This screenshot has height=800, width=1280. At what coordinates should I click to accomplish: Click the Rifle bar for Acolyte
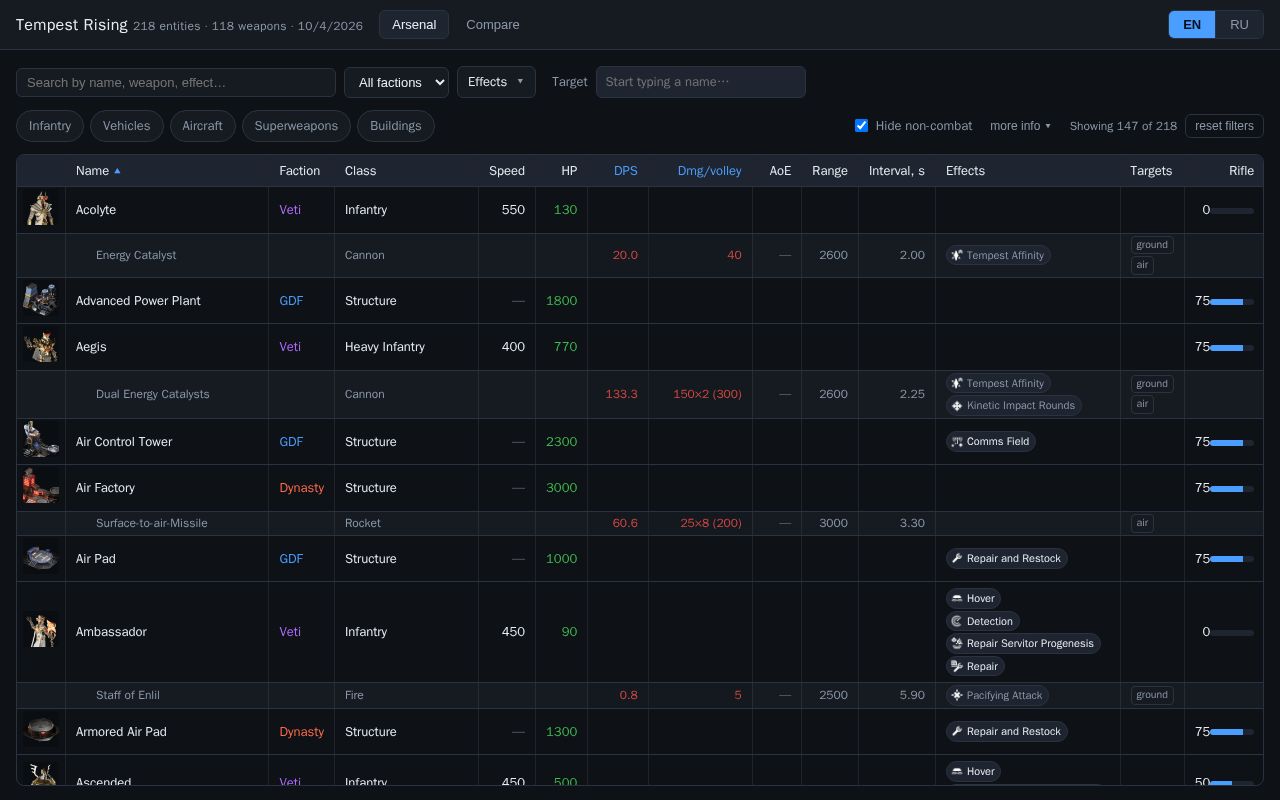click(x=1232, y=211)
